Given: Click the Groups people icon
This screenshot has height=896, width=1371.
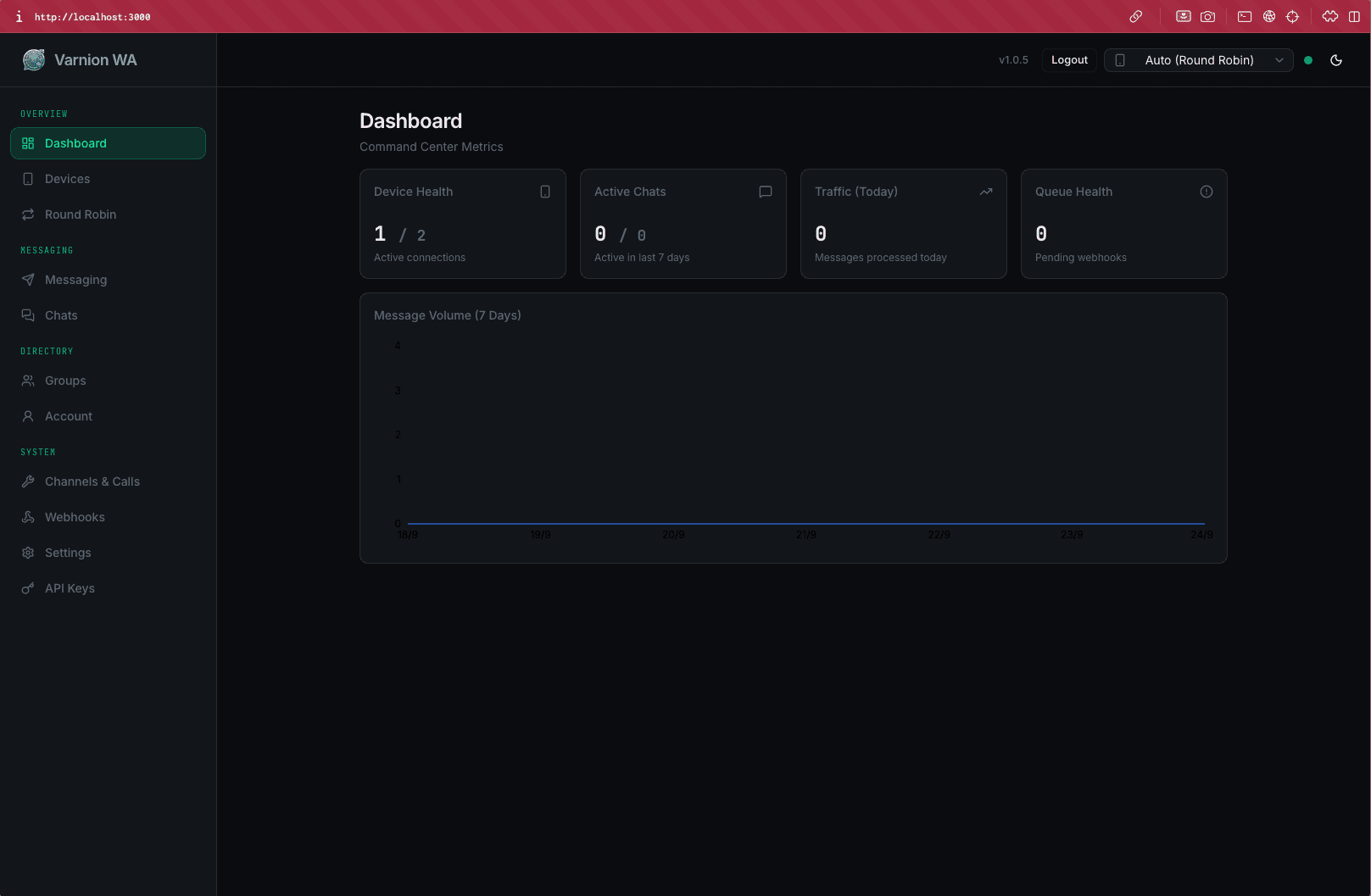Looking at the screenshot, I should pyautogui.click(x=28, y=381).
